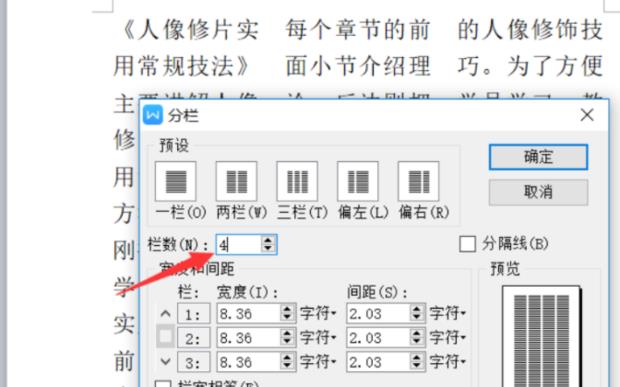
Task: Select the 偏左(L) left-weighted preset icon
Action: pyautogui.click(x=358, y=181)
